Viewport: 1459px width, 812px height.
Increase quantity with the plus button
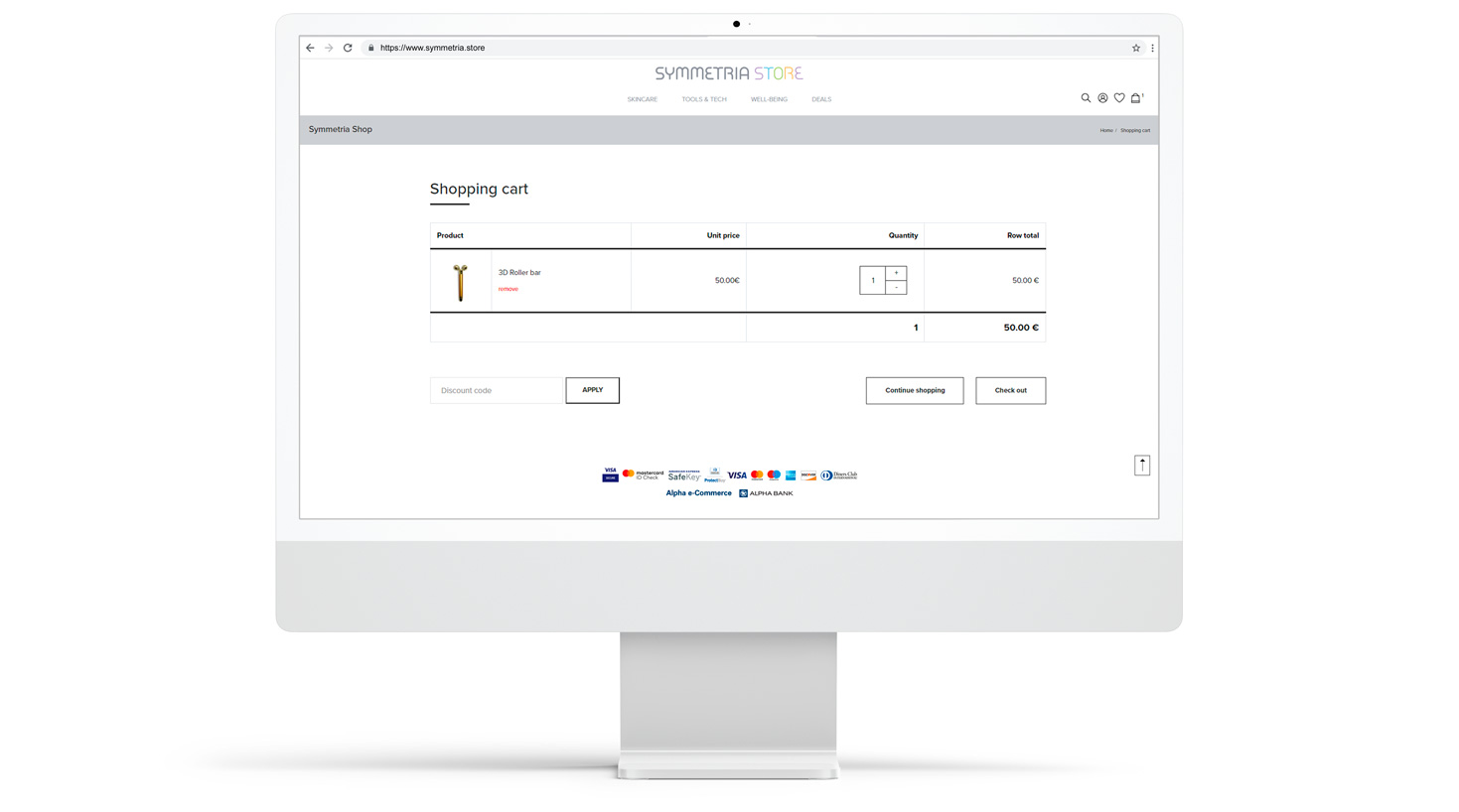coord(896,273)
